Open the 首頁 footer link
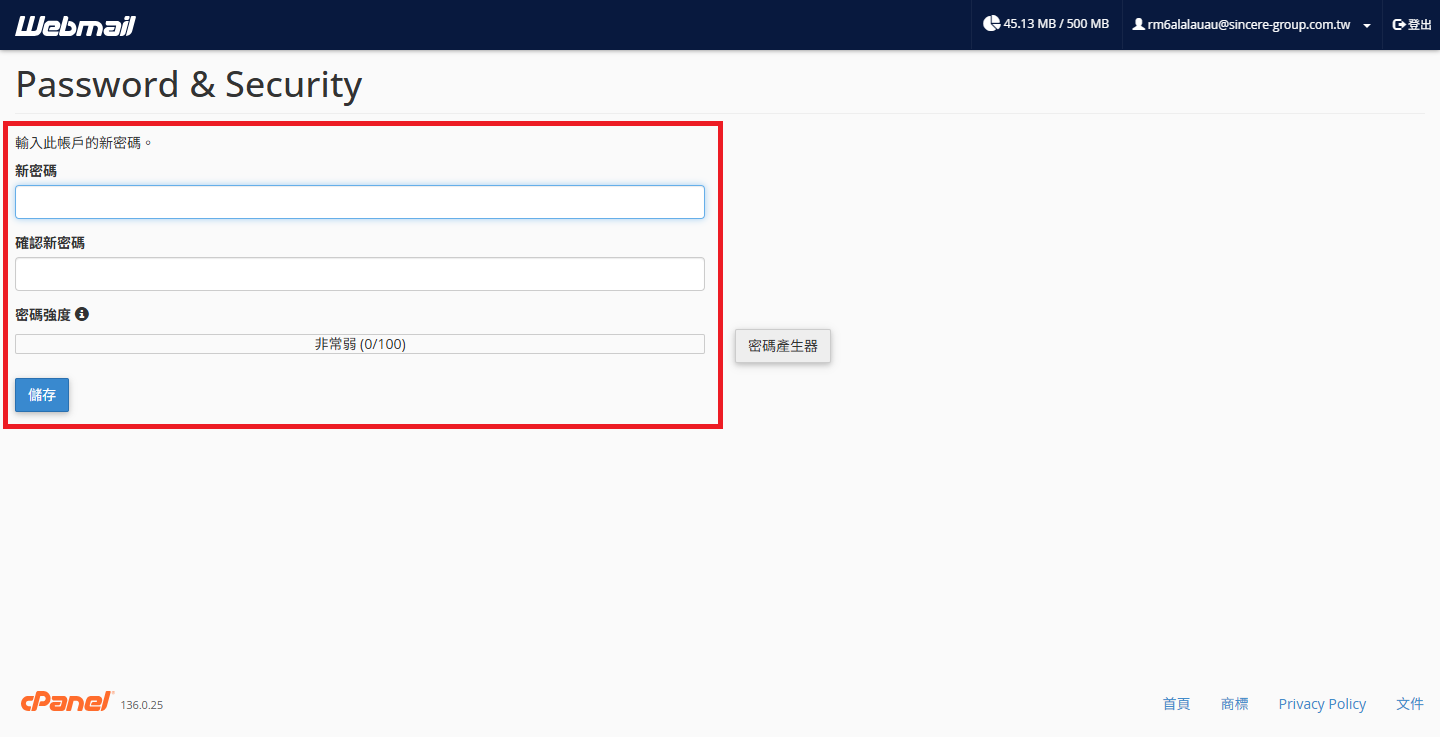The image size is (1440, 737). (1176, 704)
